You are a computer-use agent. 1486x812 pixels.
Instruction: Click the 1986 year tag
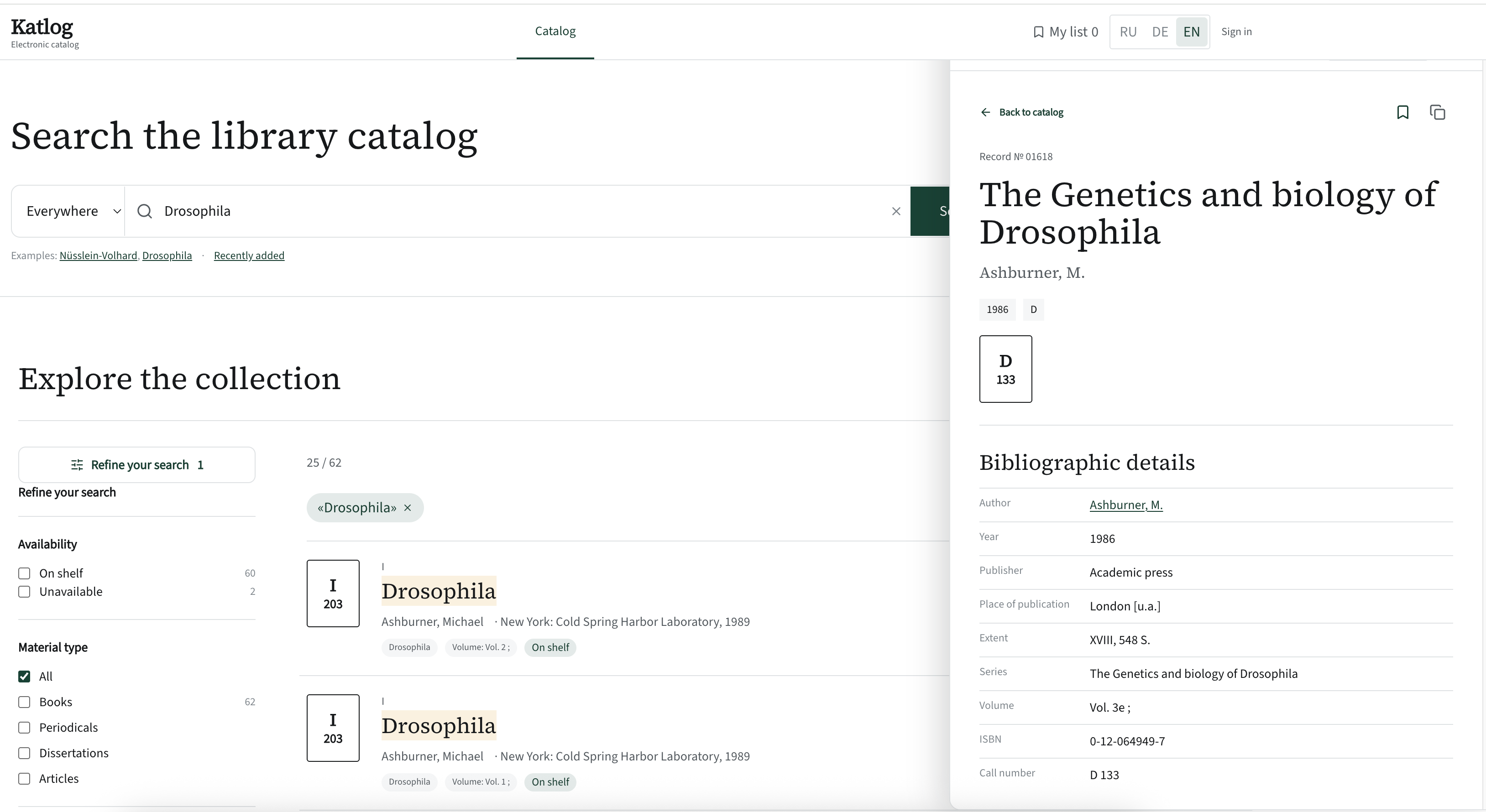(997, 310)
